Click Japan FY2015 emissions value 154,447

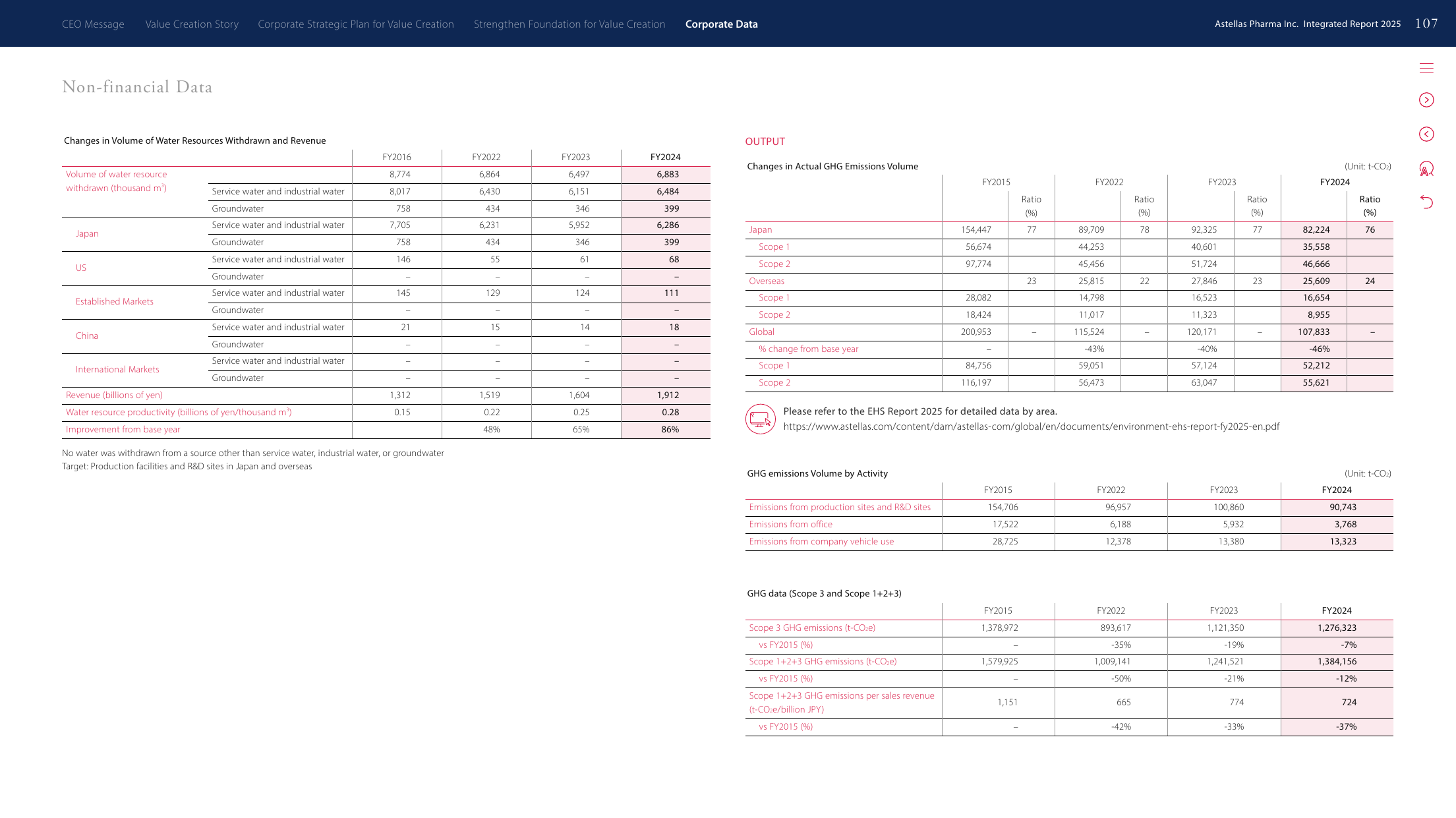(x=976, y=230)
